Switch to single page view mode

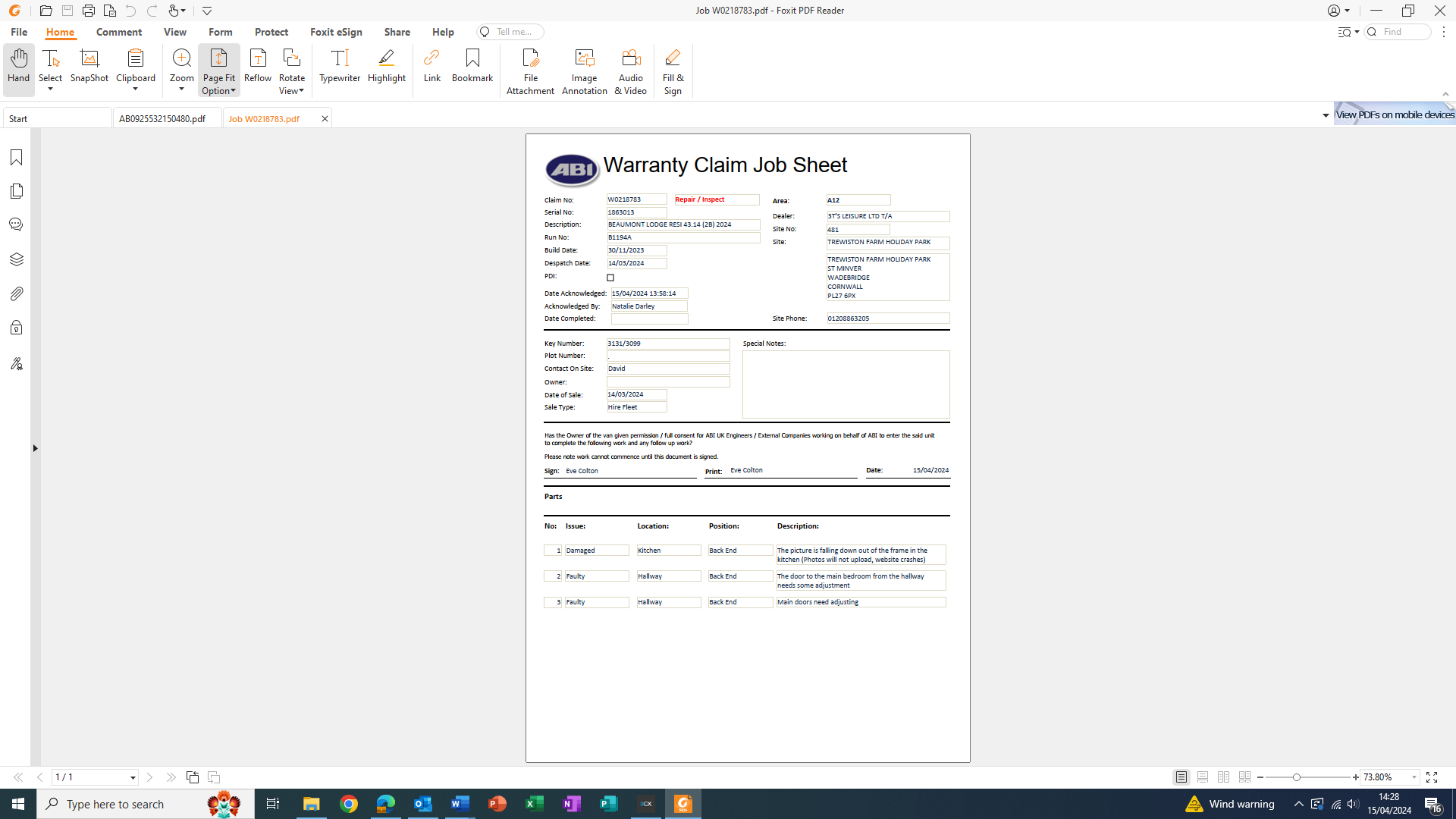click(1181, 777)
